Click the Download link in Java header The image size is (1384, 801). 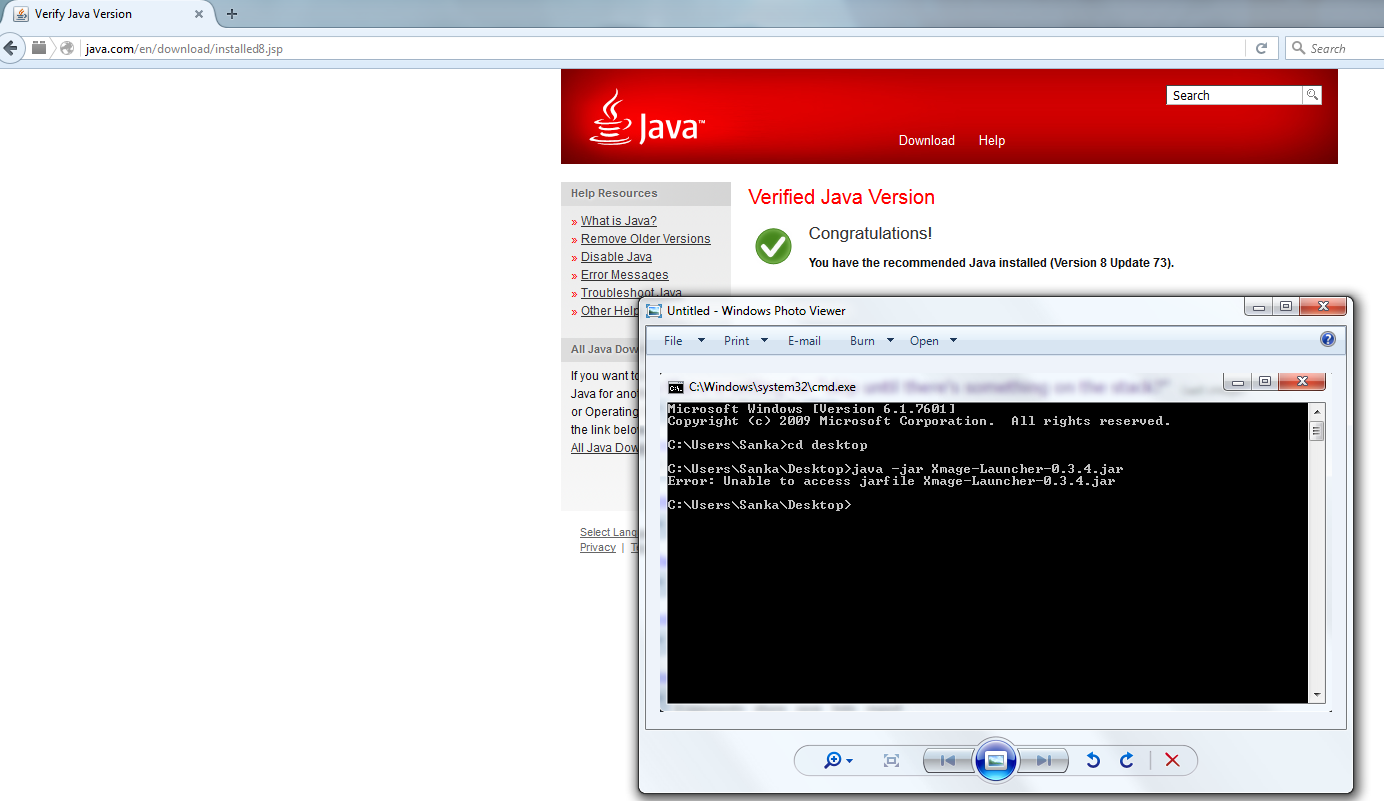[926, 141]
